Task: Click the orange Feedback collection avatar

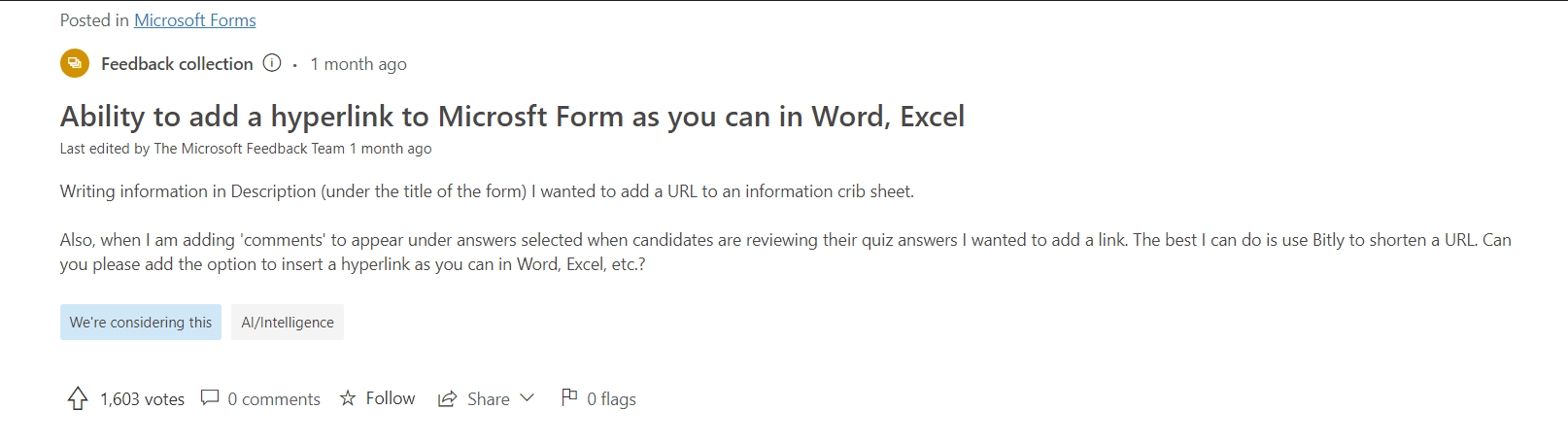Action: coord(75,63)
